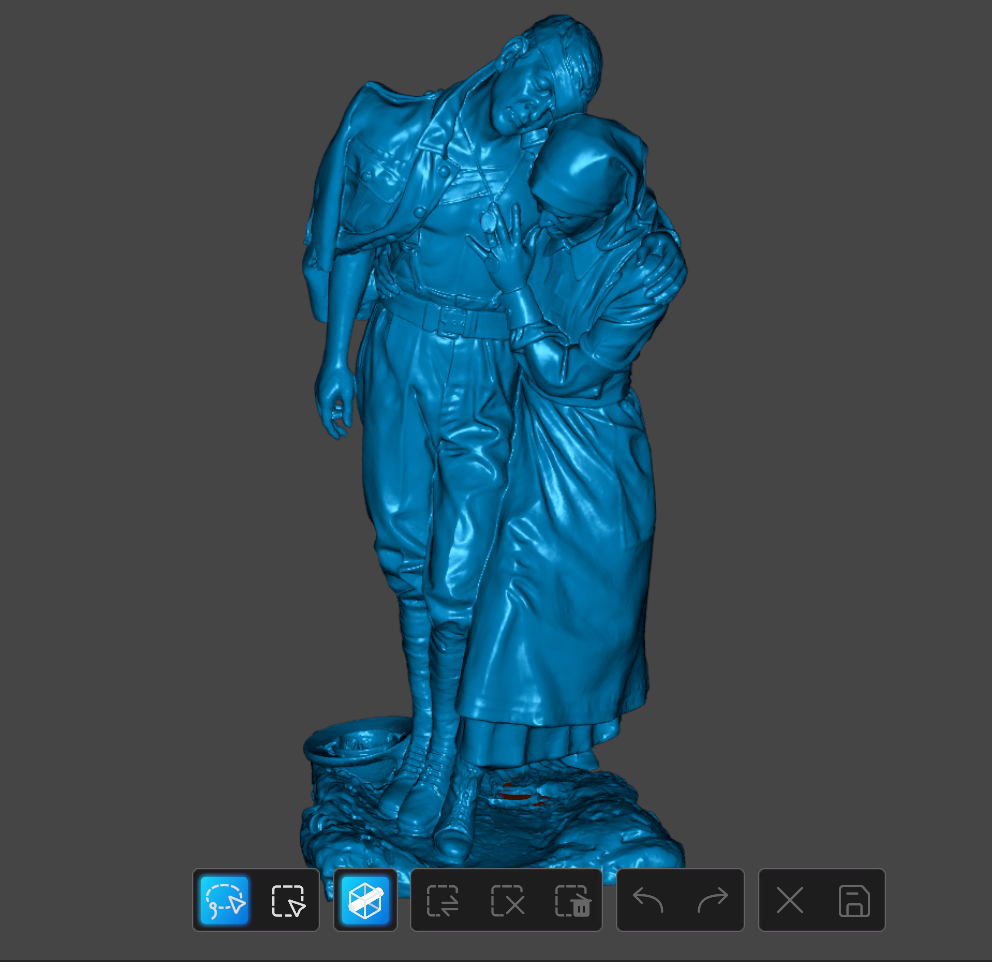Screen dimensions: 992x962
Task: Switch to the rectangle selection tool
Action: 288,900
